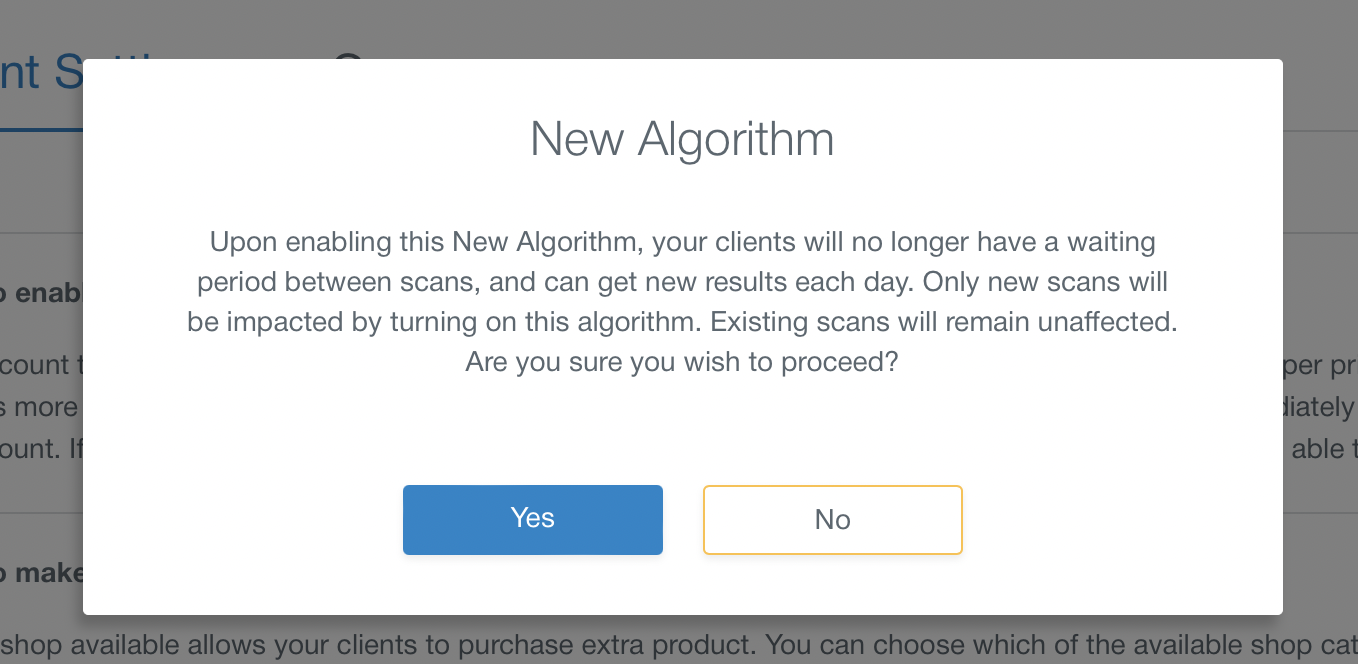Click the blue underline beneath Account Settings tab

tap(41, 129)
